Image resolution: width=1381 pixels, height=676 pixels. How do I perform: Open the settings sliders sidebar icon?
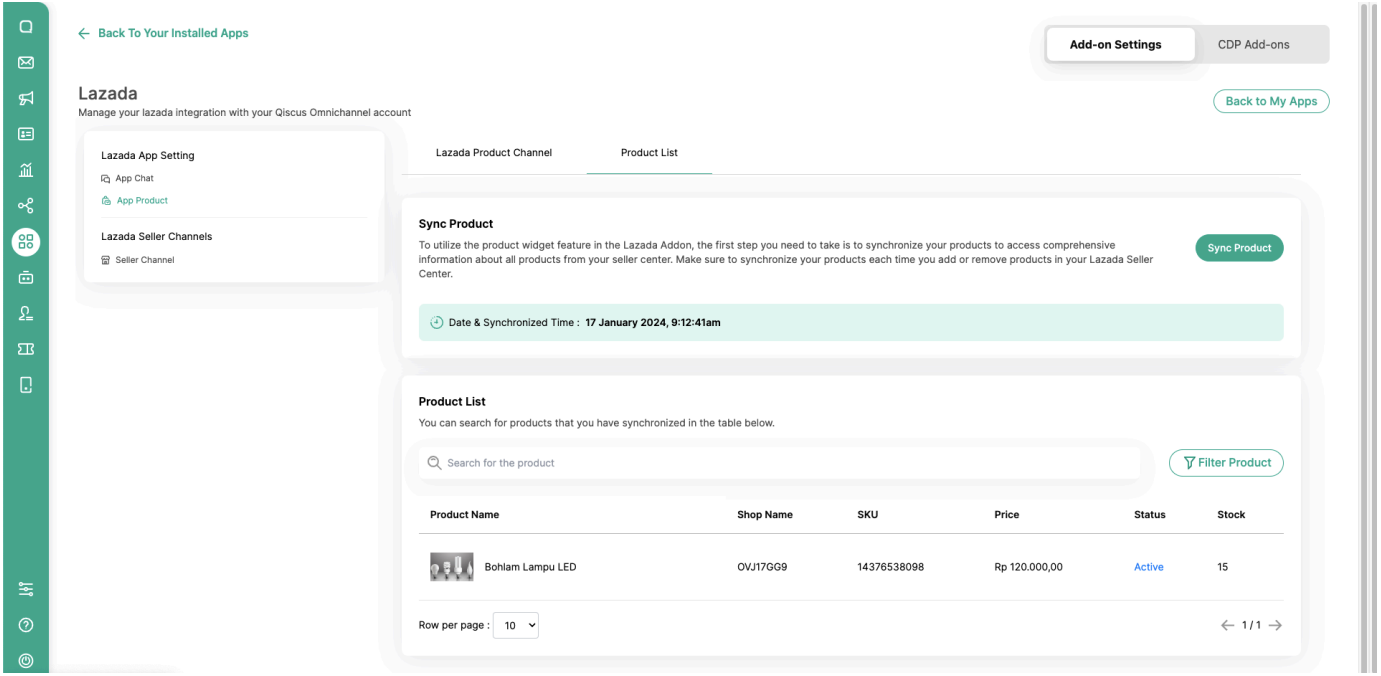(27, 591)
